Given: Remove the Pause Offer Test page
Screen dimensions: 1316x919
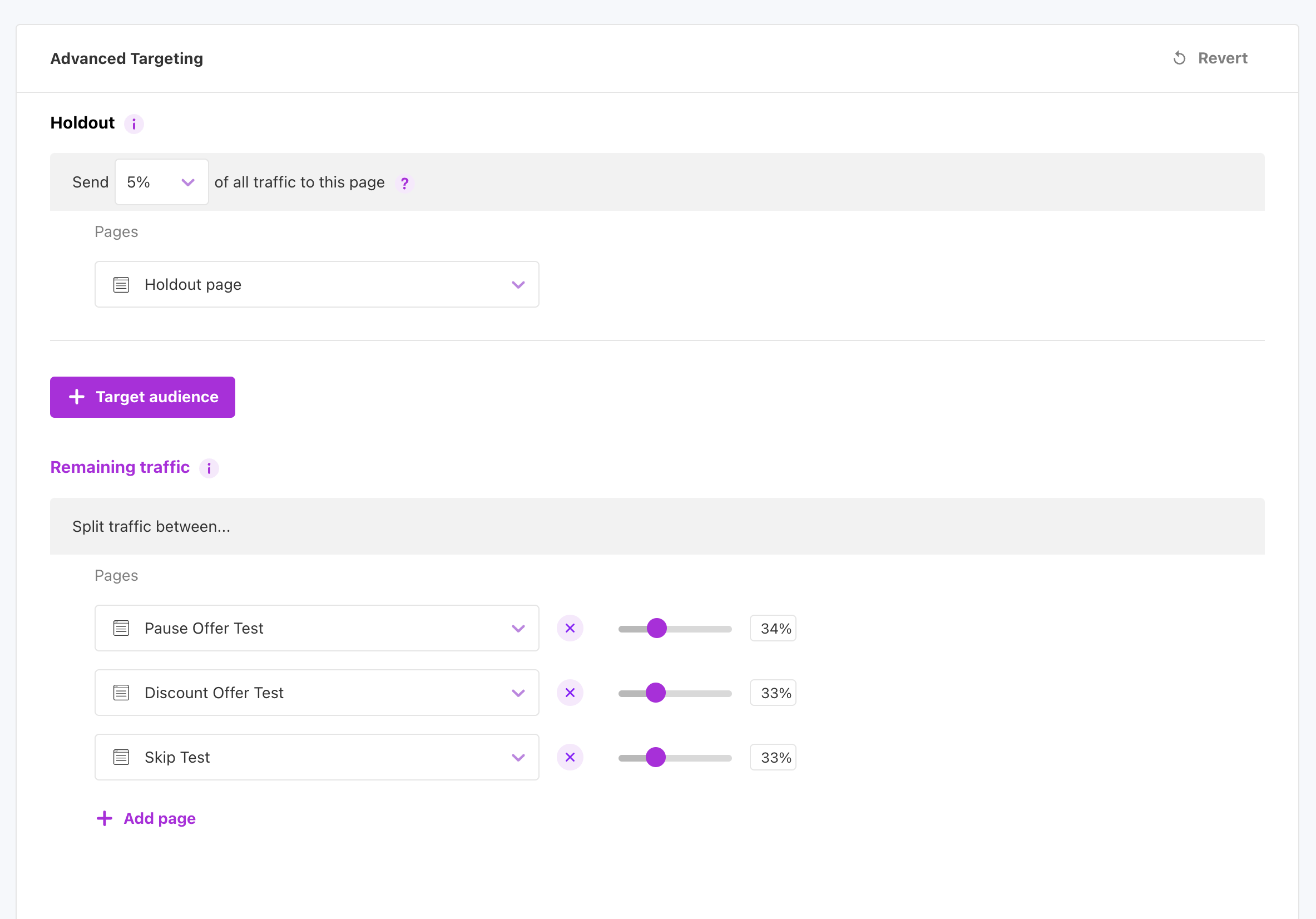Looking at the screenshot, I should click(570, 629).
